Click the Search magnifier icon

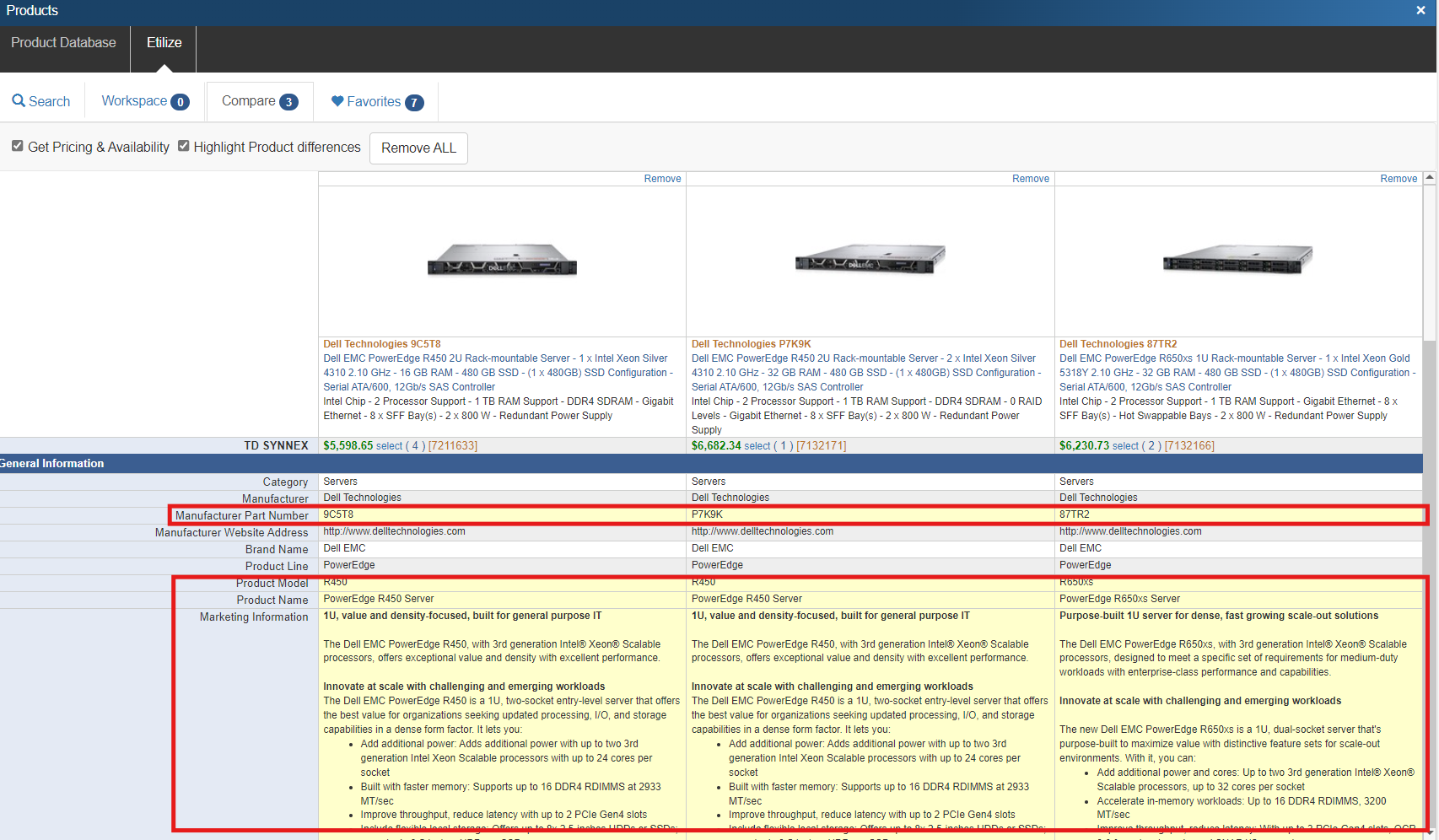[x=18, y=101]
